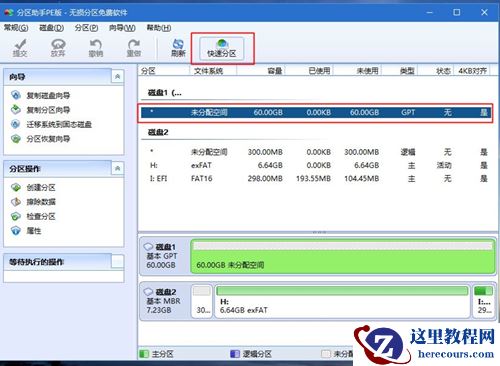Click the 磁盘2 group header in list

tap(158, 132)
